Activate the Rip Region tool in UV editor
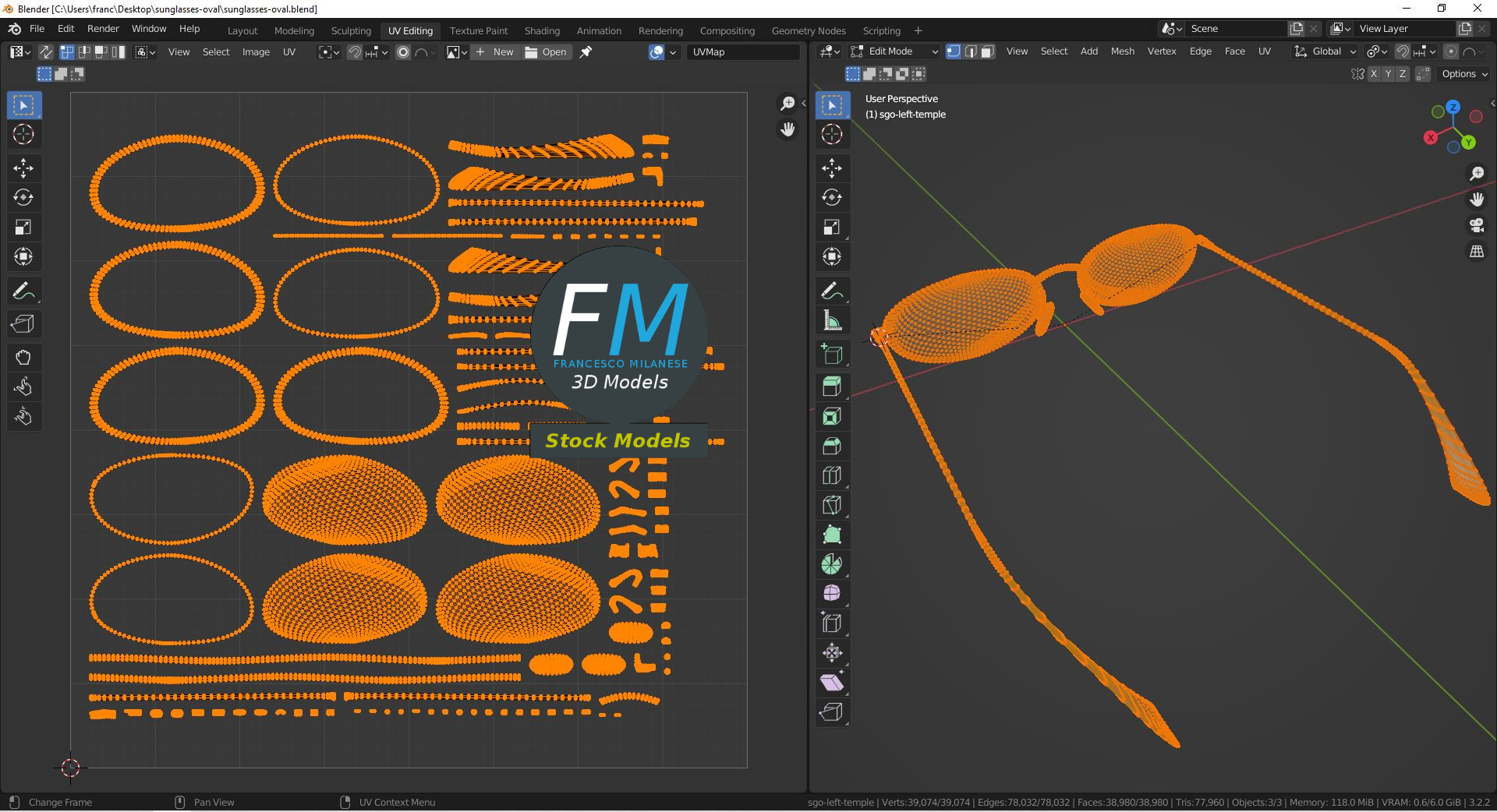The height and width of the screenshot is (812, 1497). point(23,324)
